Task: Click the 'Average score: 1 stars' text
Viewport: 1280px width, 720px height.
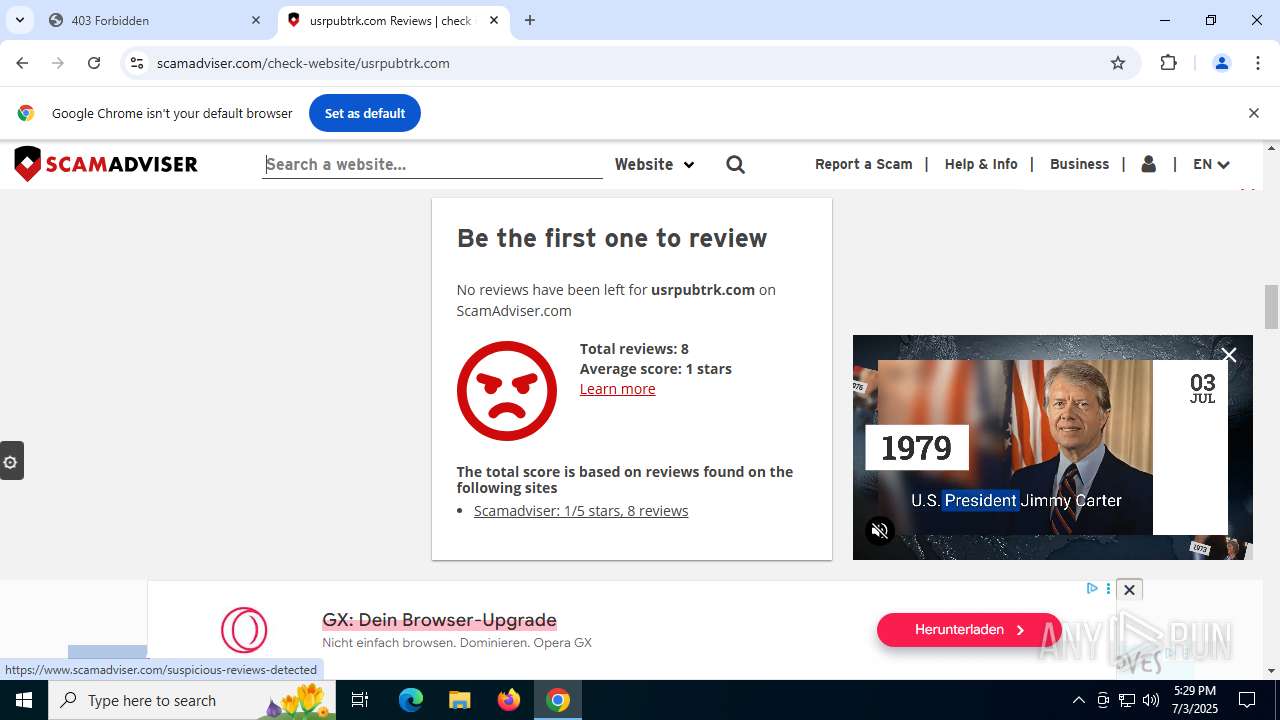Action: pyautogui.click(x=656, y=369)
